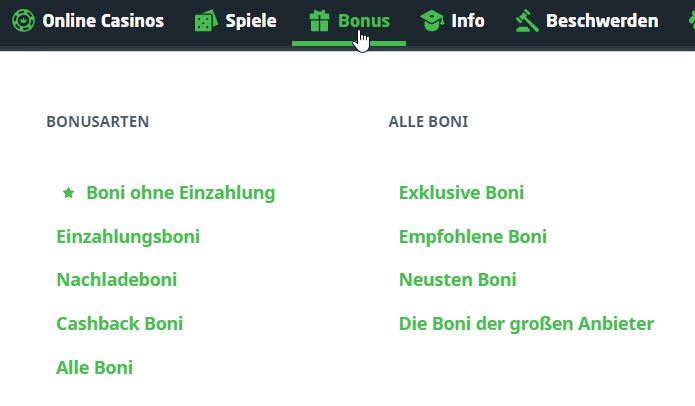Click the casino chip icon beside Online Casinos

click(23, 20)
